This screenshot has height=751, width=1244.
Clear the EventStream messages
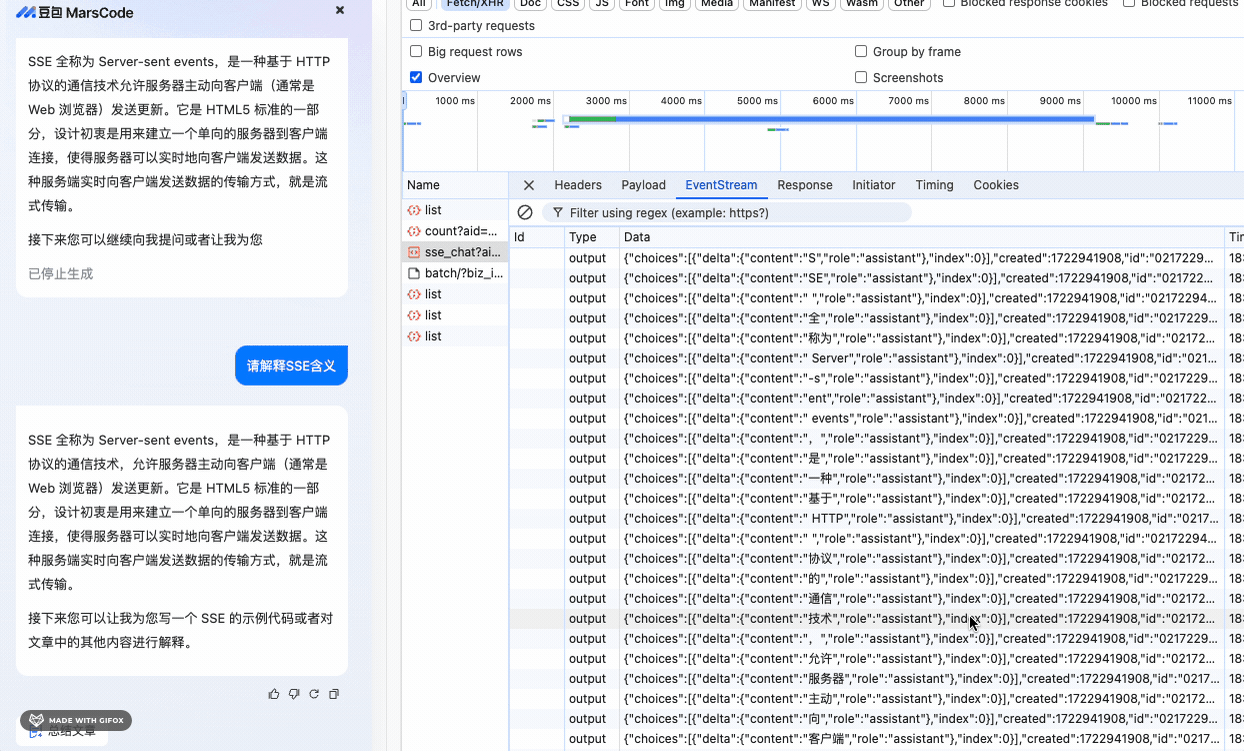point(525,212)
